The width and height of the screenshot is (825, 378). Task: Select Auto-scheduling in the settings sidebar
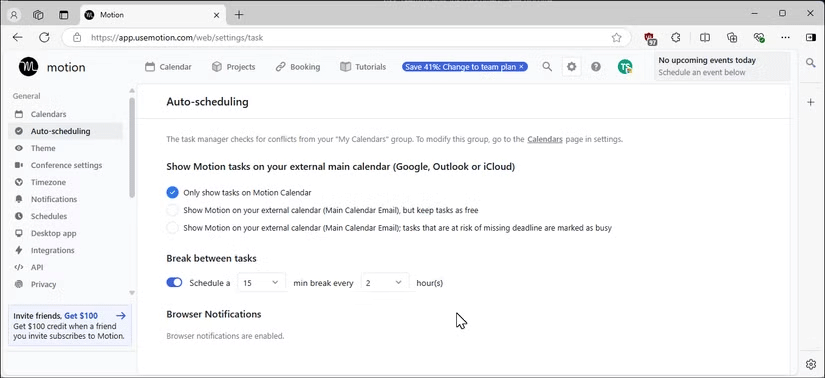tap(65, 131)
